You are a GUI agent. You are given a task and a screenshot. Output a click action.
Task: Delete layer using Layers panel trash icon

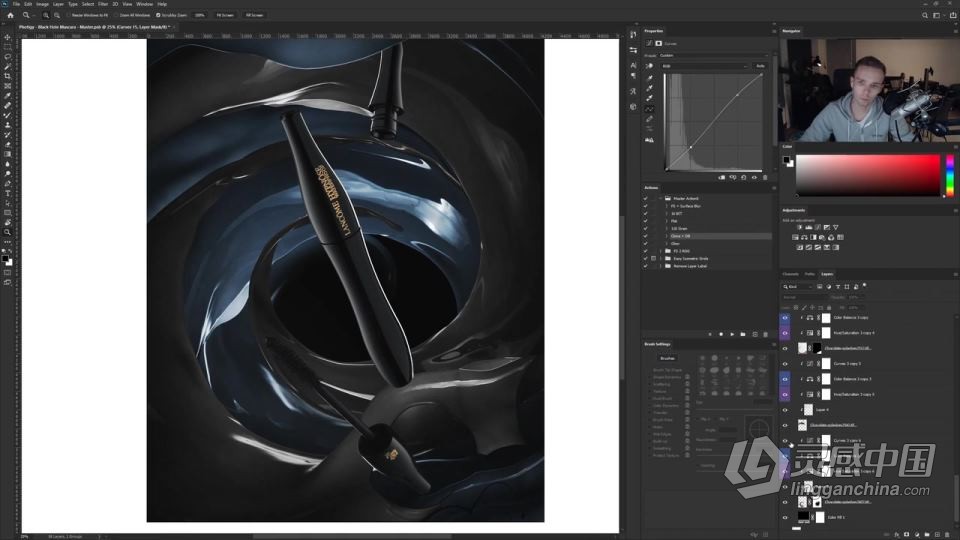[x=947, y=534]
